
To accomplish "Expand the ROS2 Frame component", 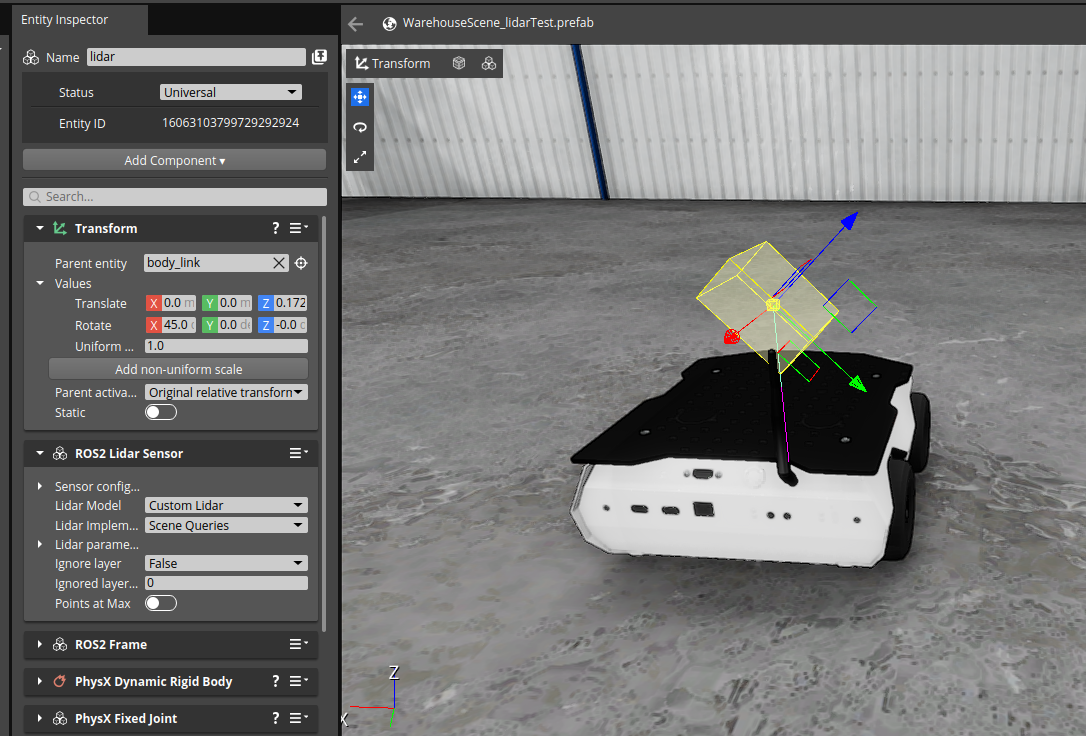I will (x=39, y=644).
